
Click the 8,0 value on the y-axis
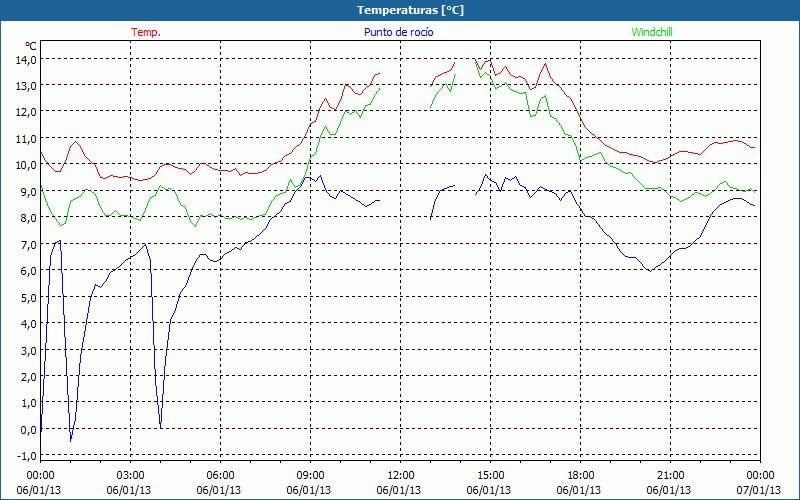point(29,218)
